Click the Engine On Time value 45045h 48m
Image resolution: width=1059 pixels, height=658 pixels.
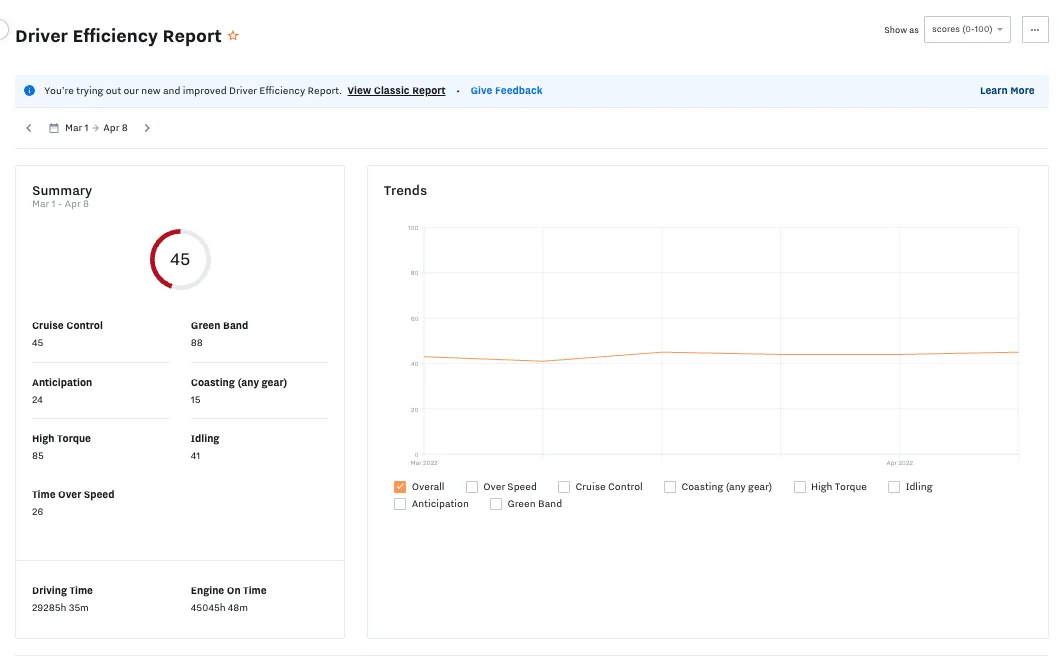tap(219, 608)
